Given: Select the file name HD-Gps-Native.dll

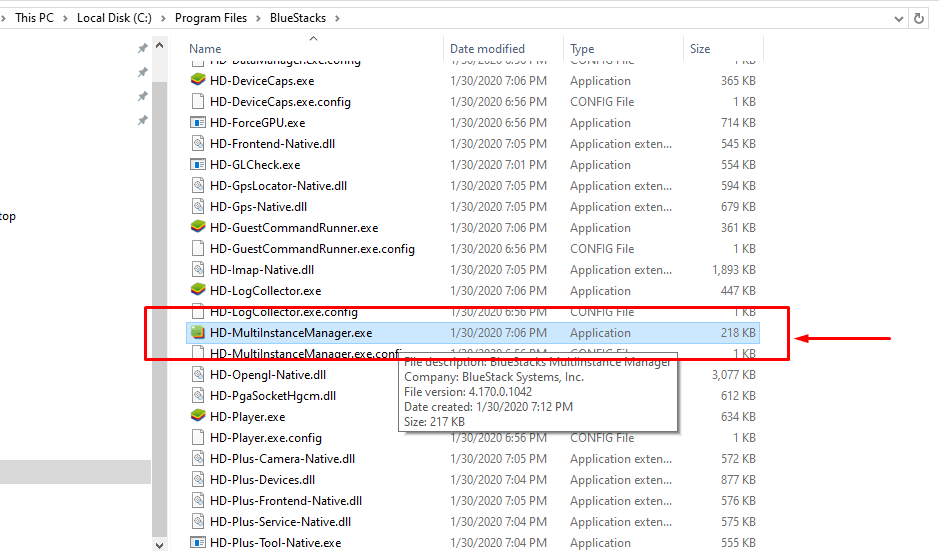Looking at the screenshot, I should 258,207.
